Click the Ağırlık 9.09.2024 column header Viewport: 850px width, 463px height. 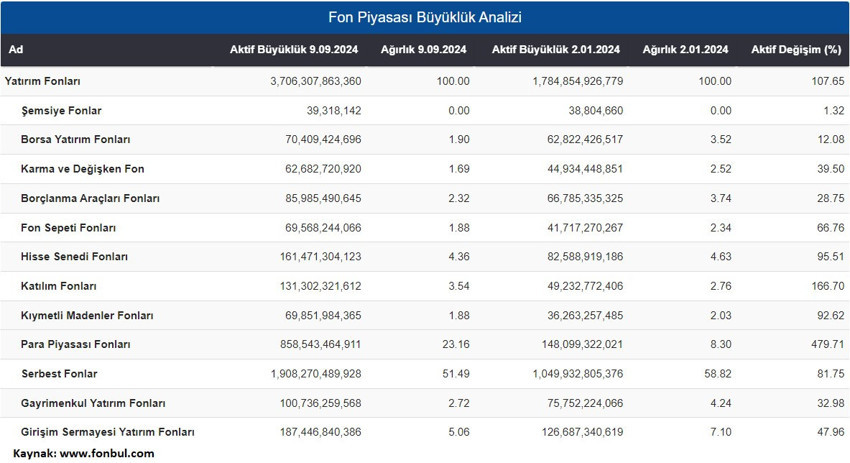(x=423, y=50)
